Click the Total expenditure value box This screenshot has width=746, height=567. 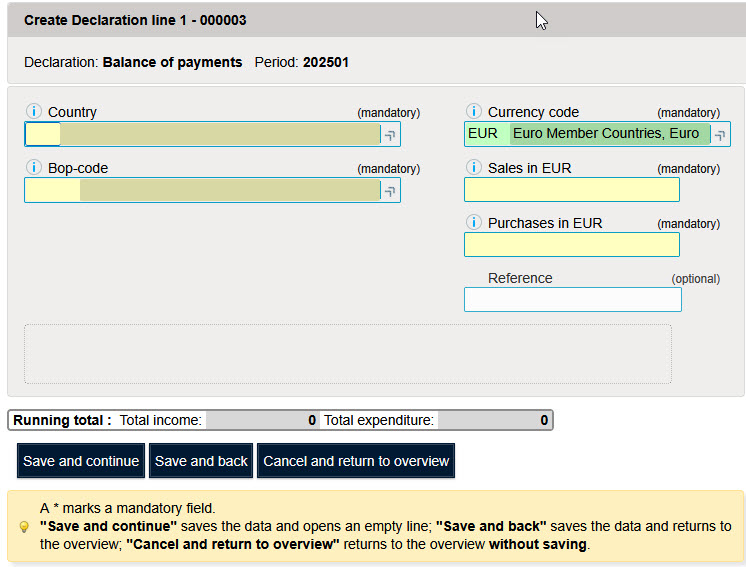(x=494, y=421)
